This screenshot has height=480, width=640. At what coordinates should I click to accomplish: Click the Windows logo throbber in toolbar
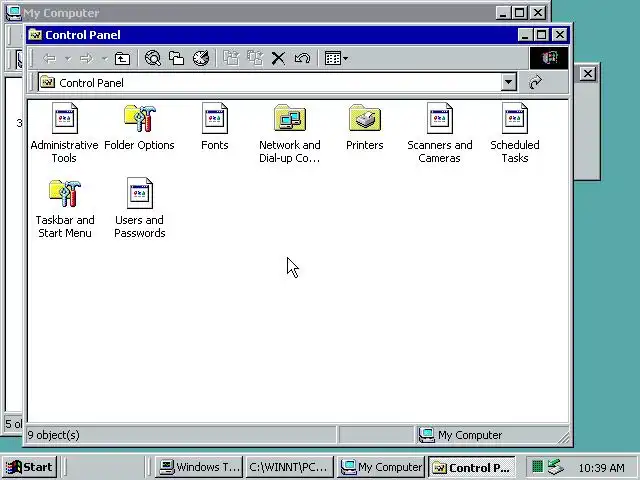point(549,58)
